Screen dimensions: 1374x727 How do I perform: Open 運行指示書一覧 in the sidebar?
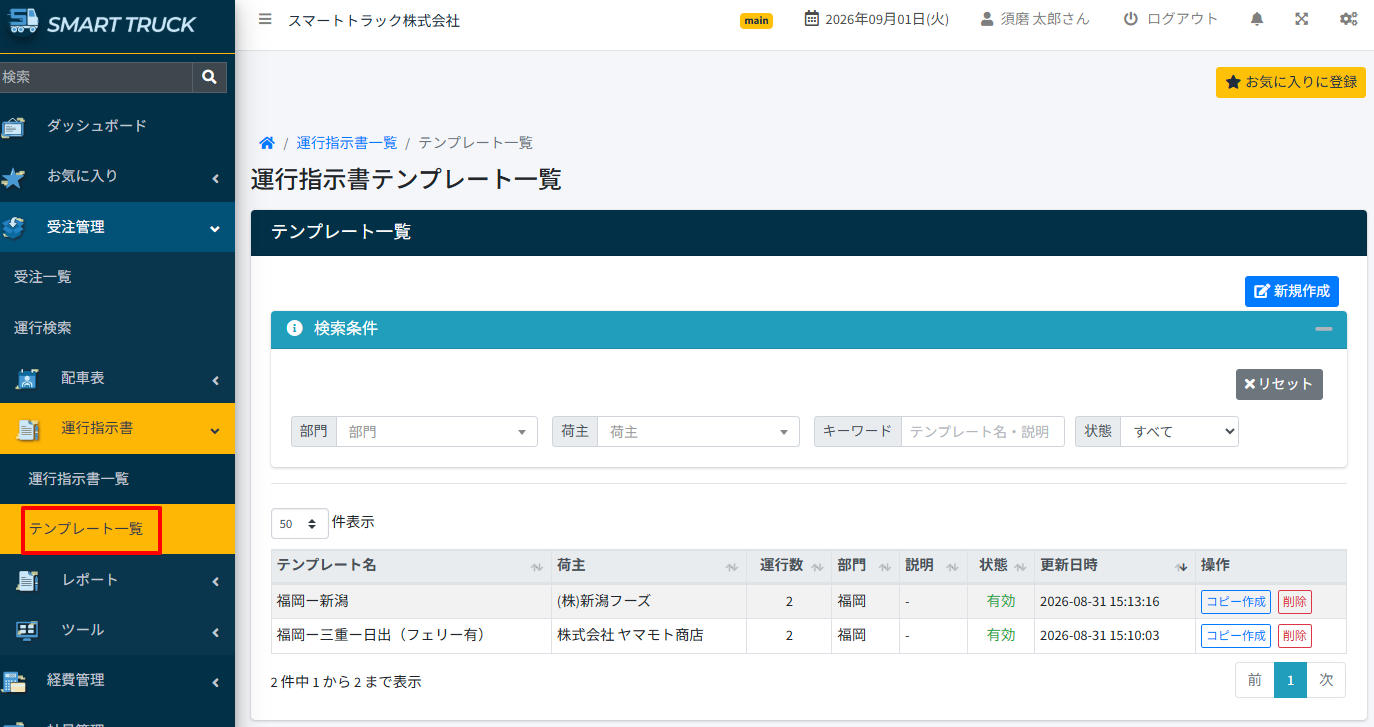coord(117,479)
